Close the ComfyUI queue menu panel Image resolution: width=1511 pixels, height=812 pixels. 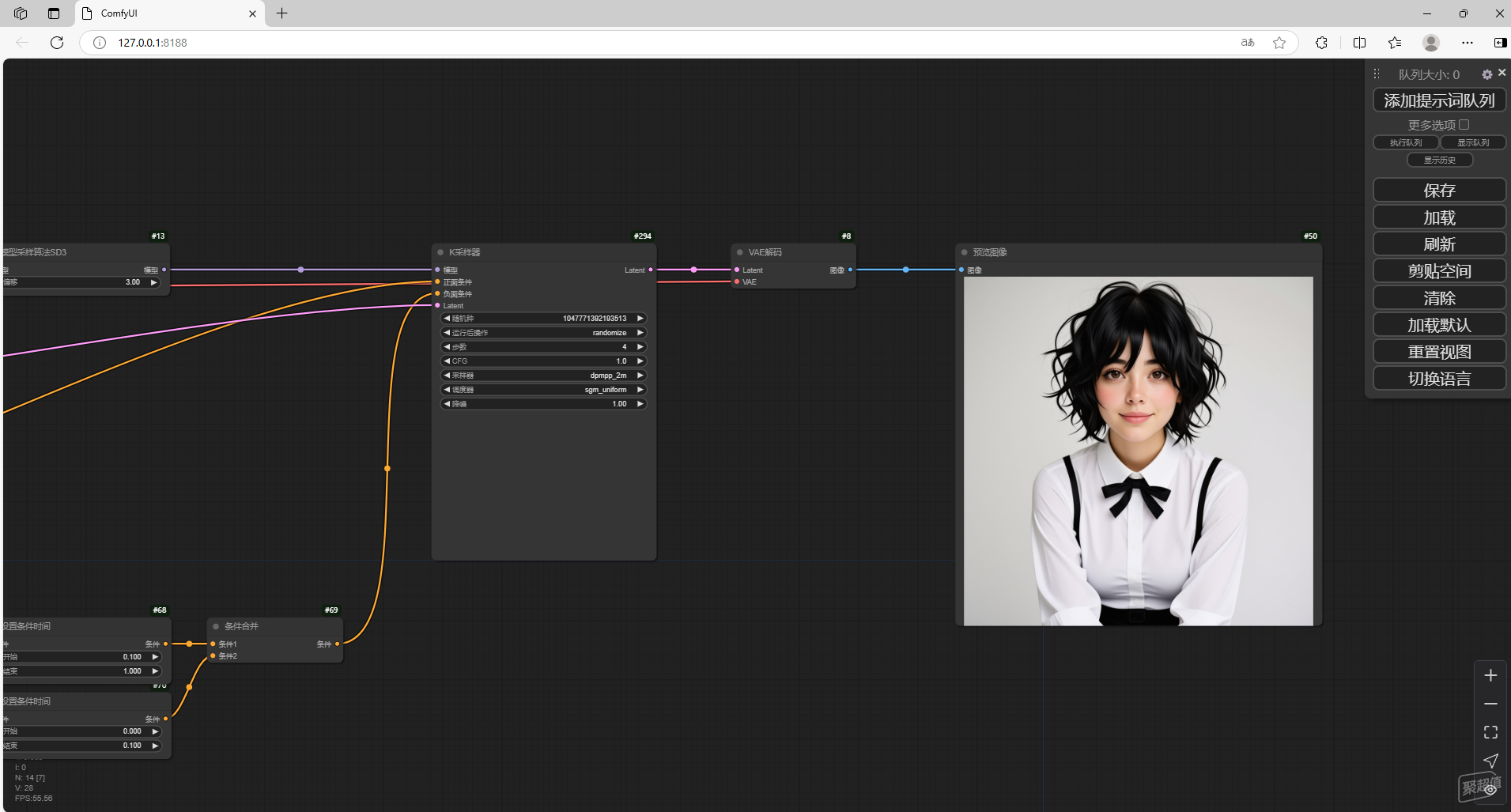tap(1502, 73)
